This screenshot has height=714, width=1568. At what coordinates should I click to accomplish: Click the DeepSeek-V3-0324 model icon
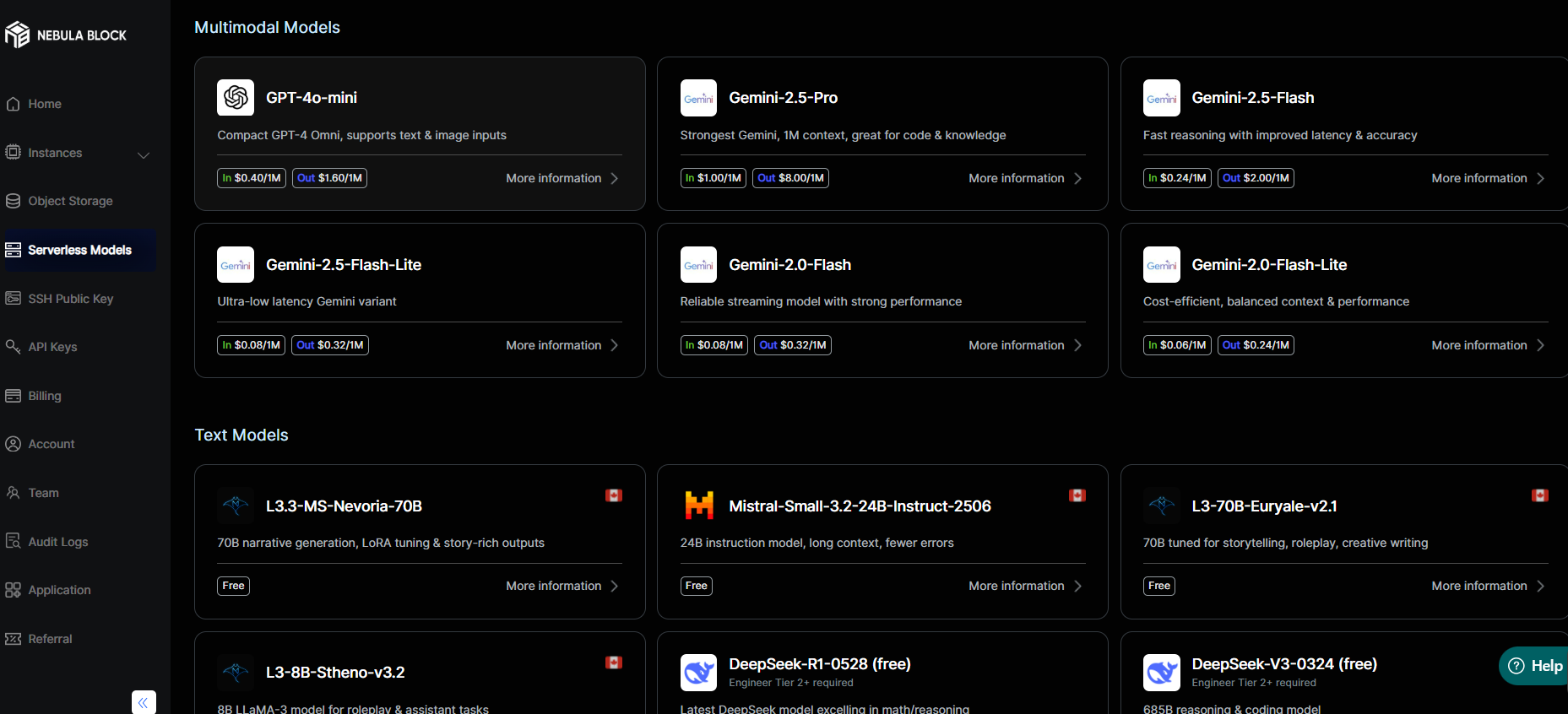[1161, 672]
